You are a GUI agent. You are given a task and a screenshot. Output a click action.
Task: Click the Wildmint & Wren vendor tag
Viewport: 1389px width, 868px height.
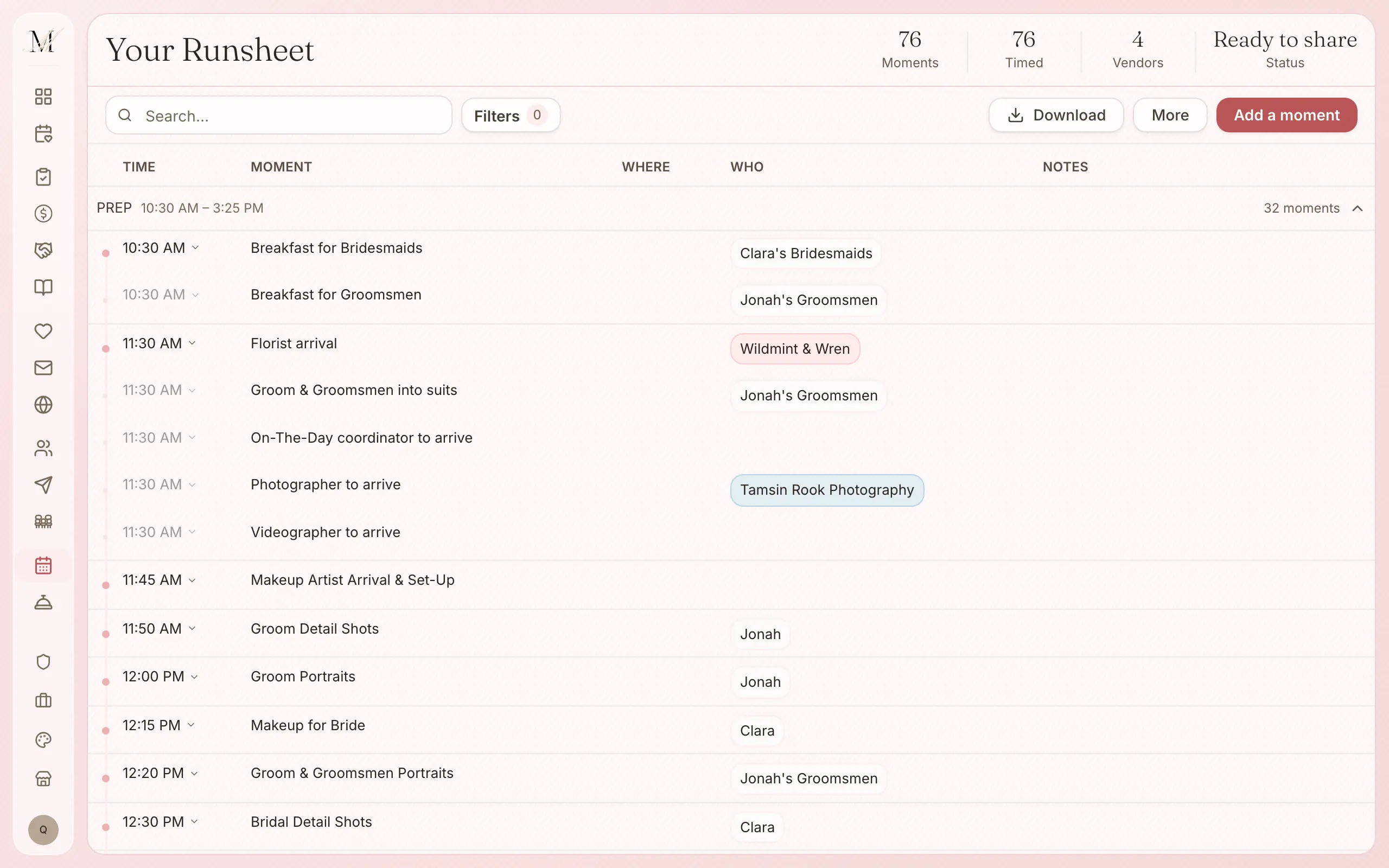coord(794,348)
